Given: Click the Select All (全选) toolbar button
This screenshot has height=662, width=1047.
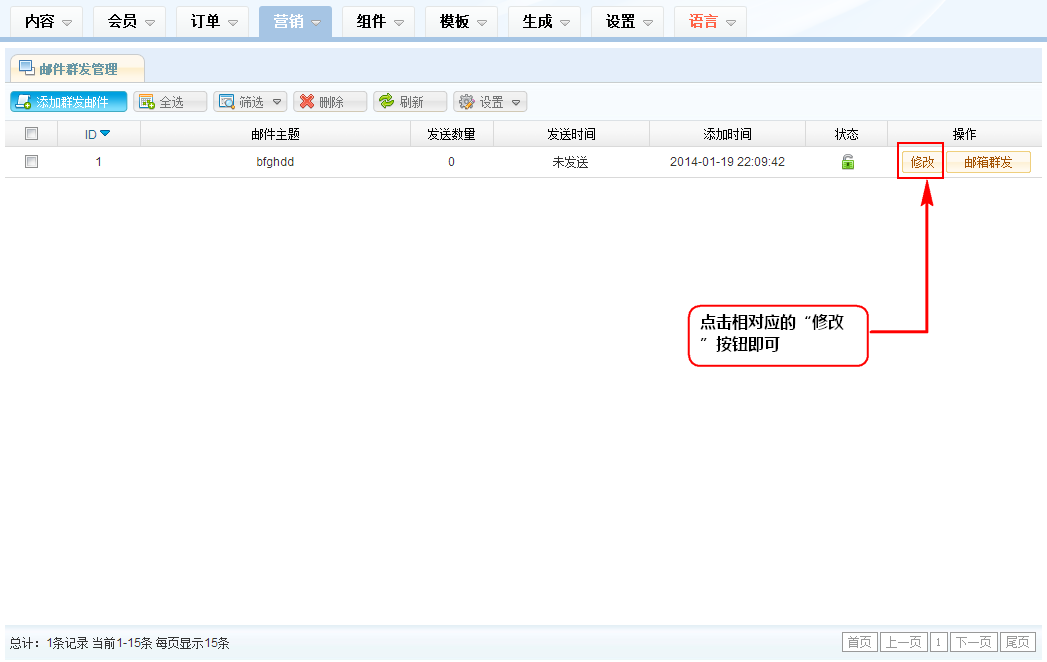Looking at the screenshot, I should (x=170, y=102).
